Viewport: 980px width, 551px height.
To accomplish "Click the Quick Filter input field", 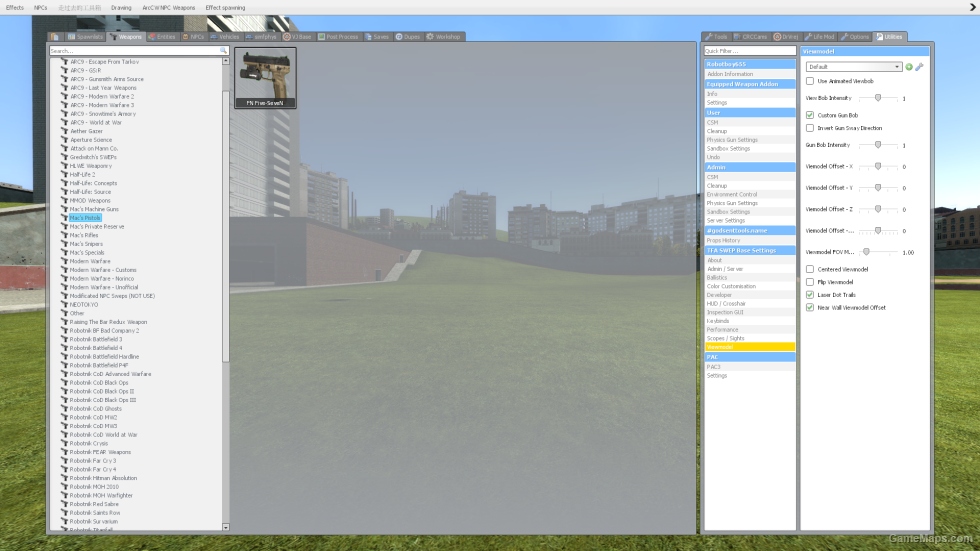I will (x=750, y=51).
